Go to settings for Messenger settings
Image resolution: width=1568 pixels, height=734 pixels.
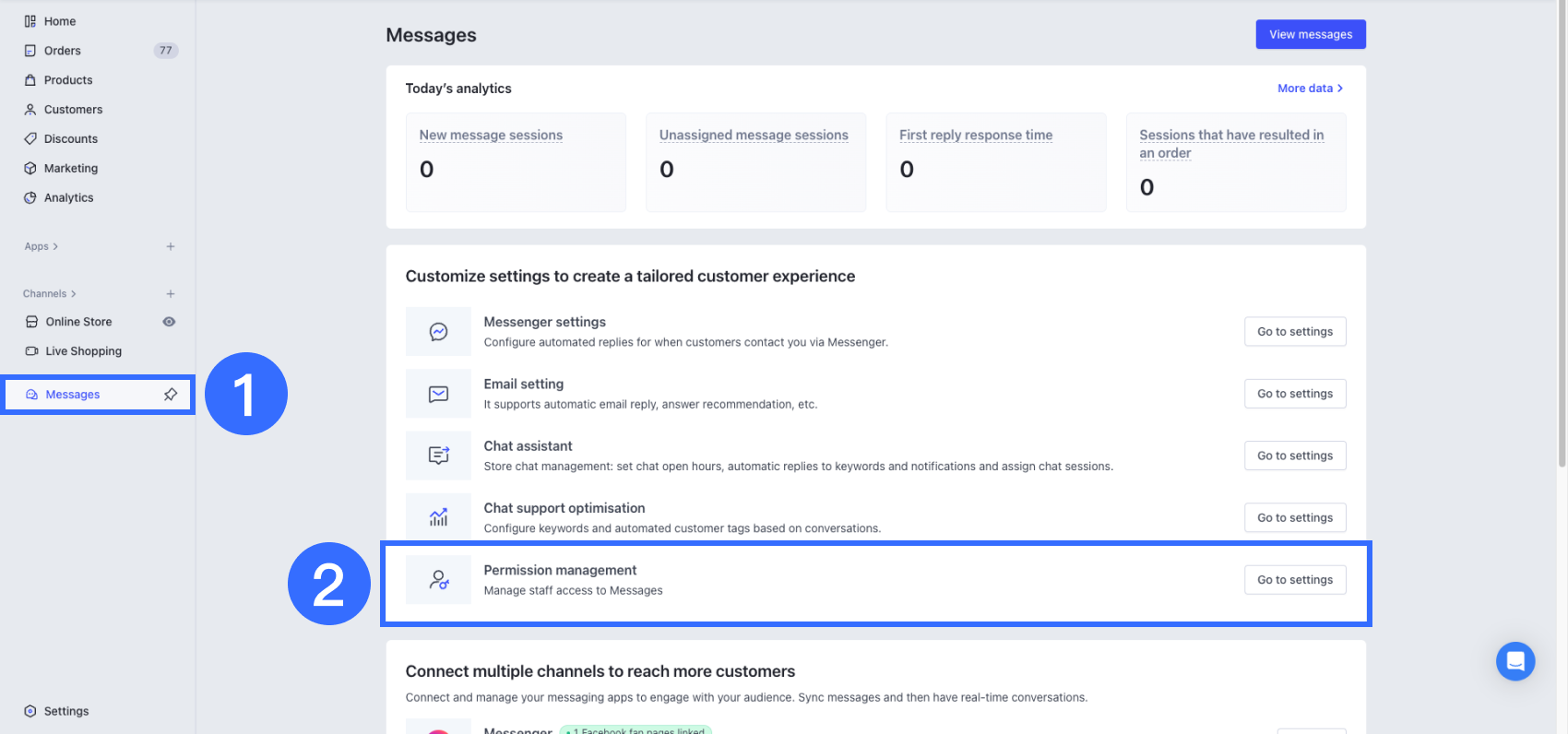coord(1295,332)
